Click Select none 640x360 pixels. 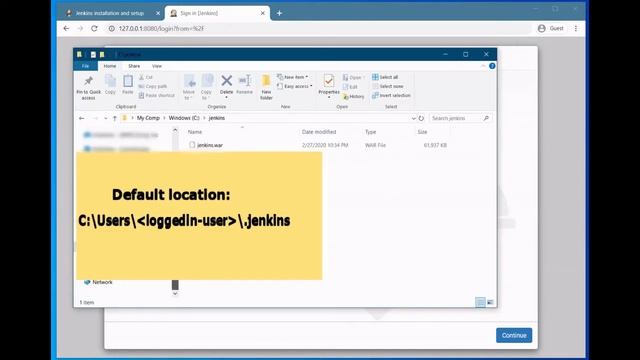click(x=387, y=86)
